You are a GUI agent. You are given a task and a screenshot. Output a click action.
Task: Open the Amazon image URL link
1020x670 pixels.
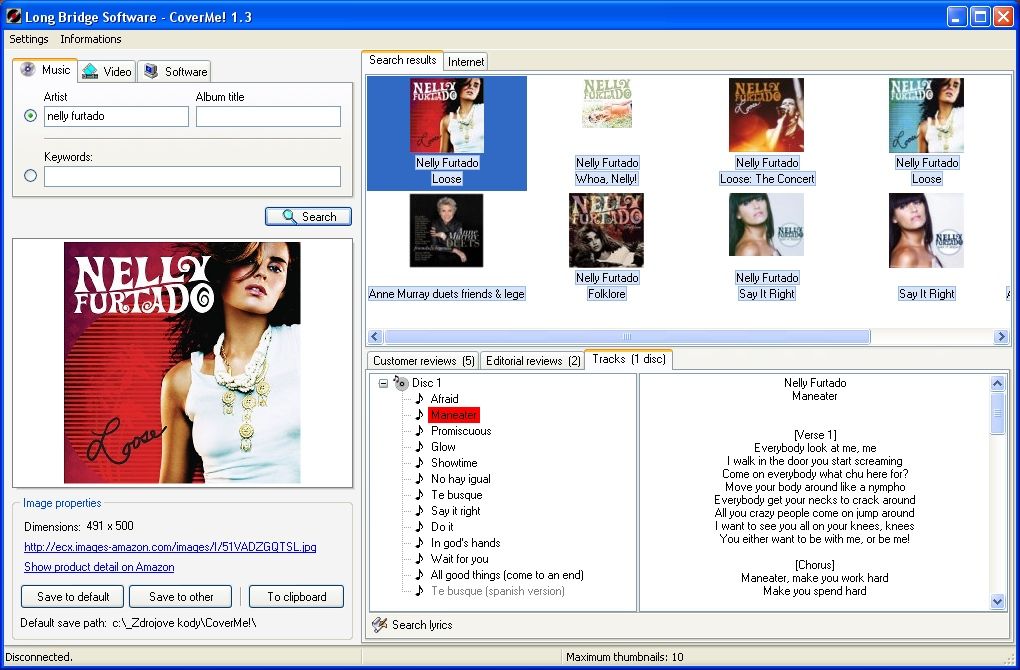170,547
